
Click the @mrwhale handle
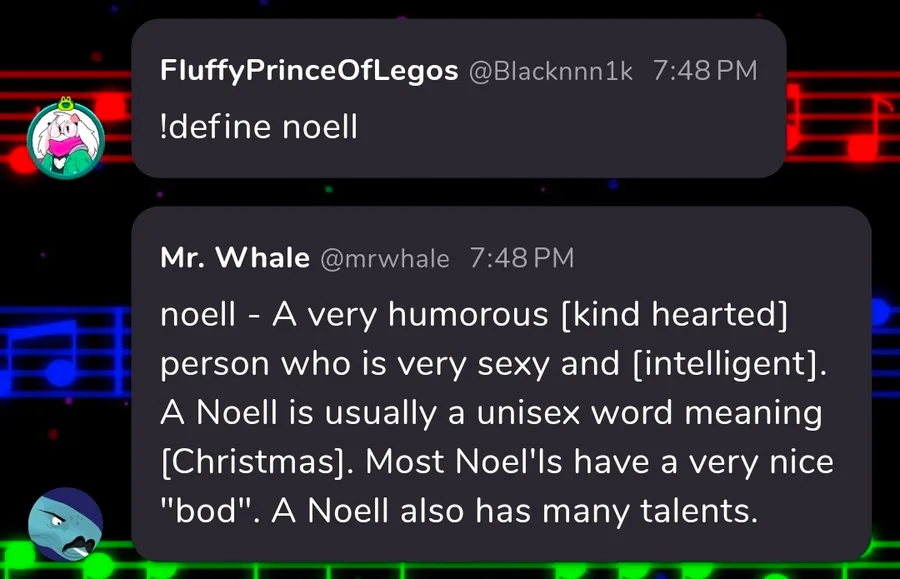click(384, 259)
